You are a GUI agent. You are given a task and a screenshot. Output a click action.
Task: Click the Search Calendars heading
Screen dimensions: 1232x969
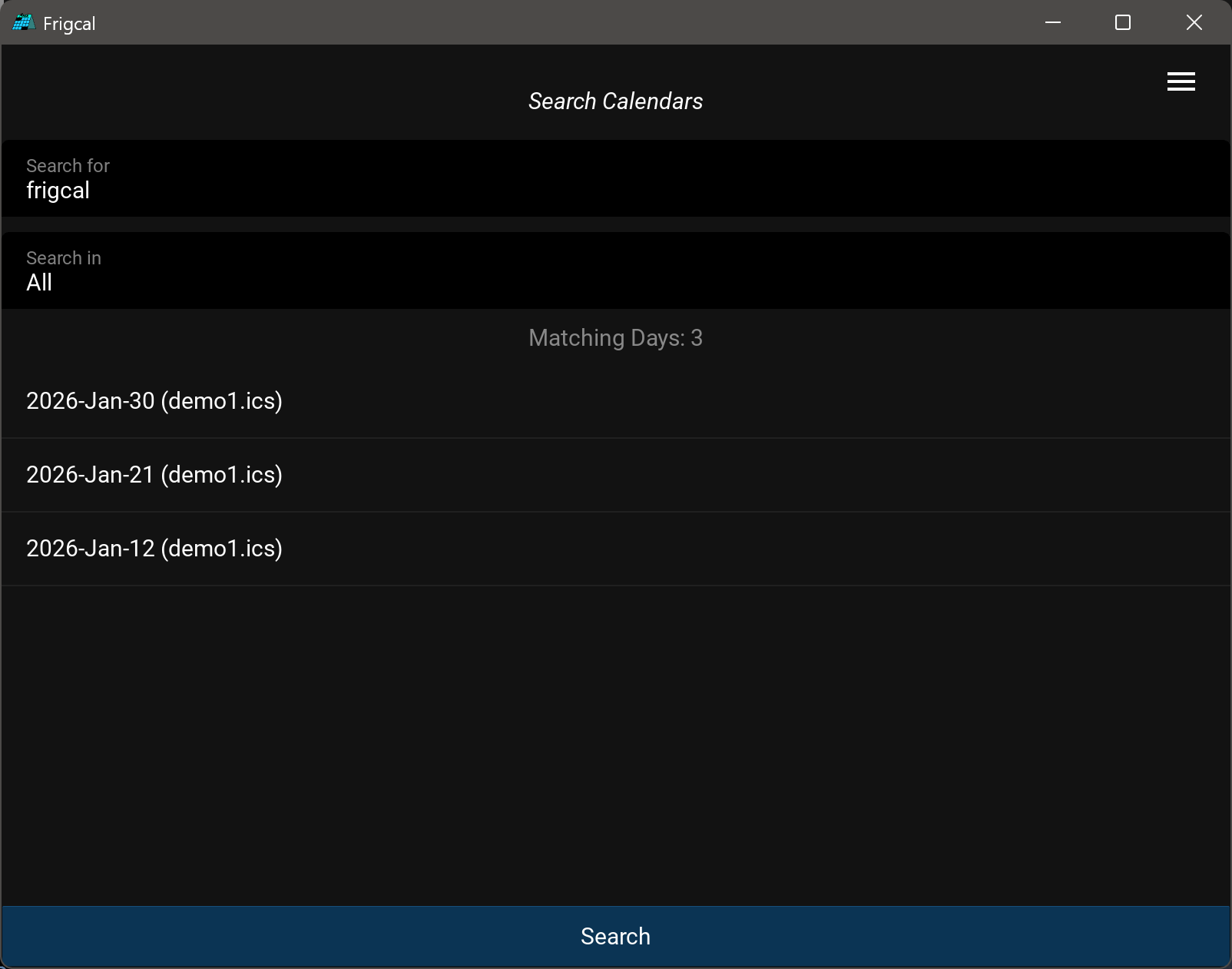coord(615,101)
